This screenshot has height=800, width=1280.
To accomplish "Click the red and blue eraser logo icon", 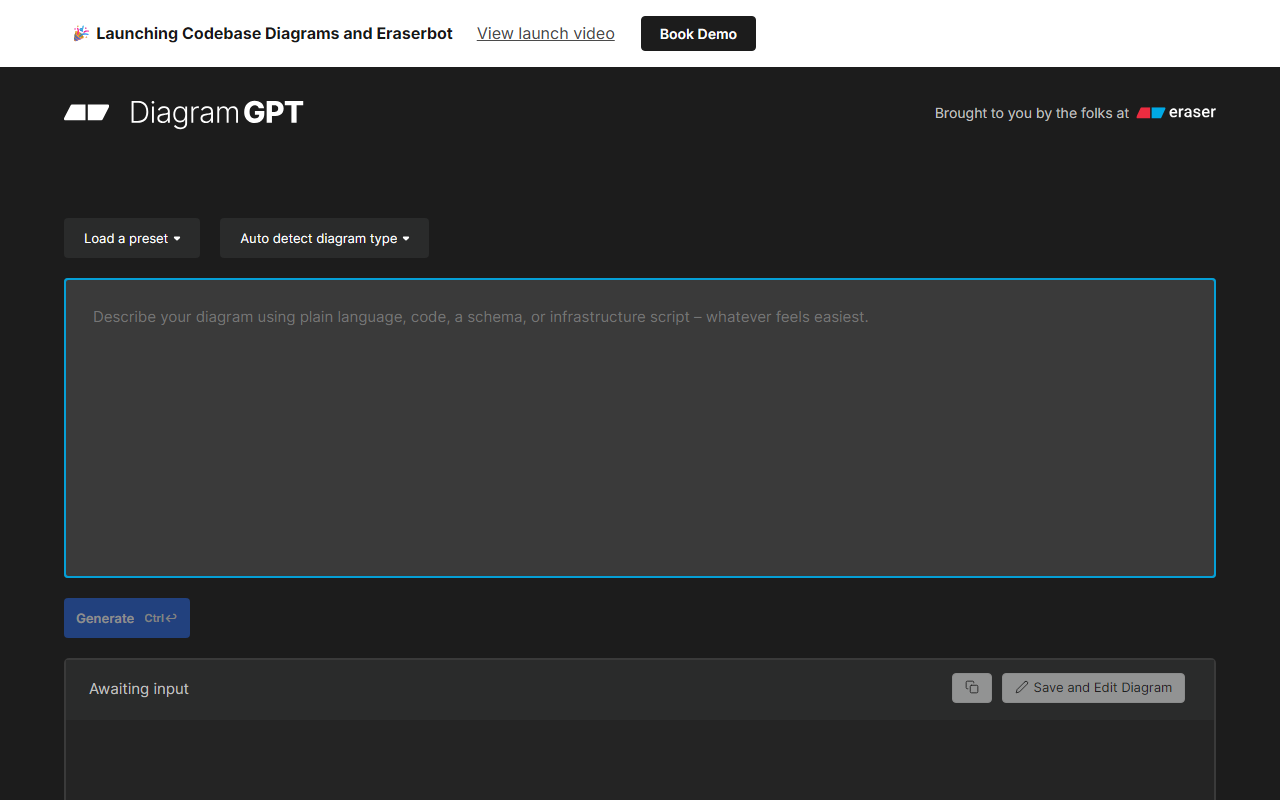I will [1151, 113].
